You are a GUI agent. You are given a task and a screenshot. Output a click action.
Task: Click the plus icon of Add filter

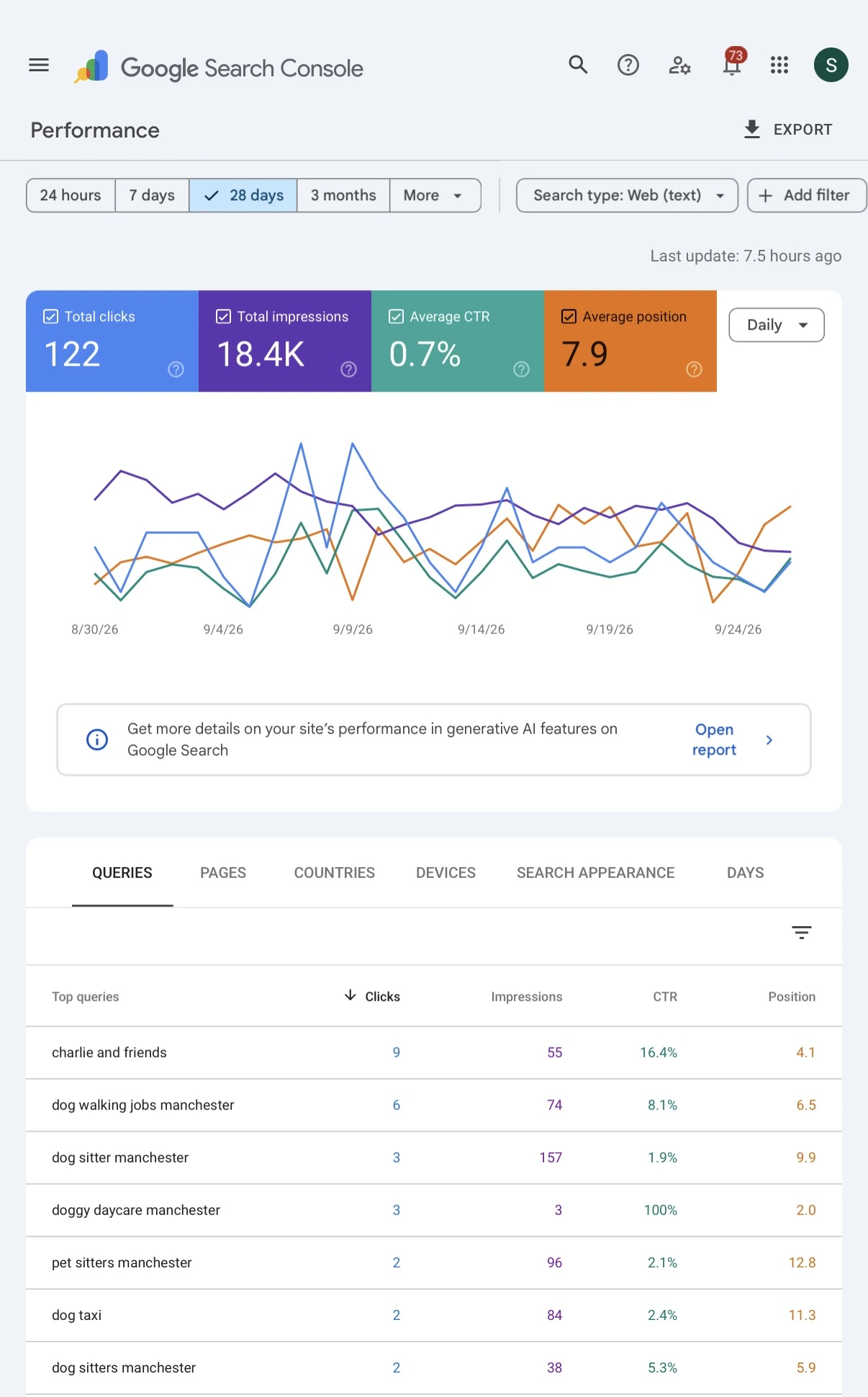766,196
